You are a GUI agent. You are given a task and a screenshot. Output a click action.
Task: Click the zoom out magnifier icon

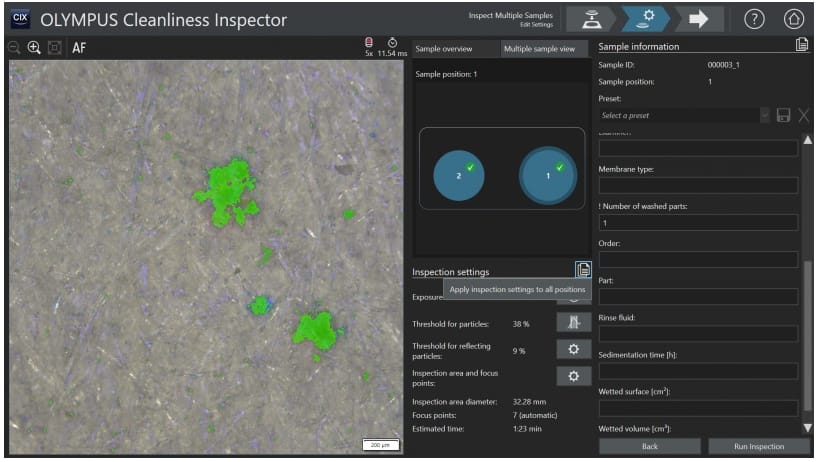[14, 47]
